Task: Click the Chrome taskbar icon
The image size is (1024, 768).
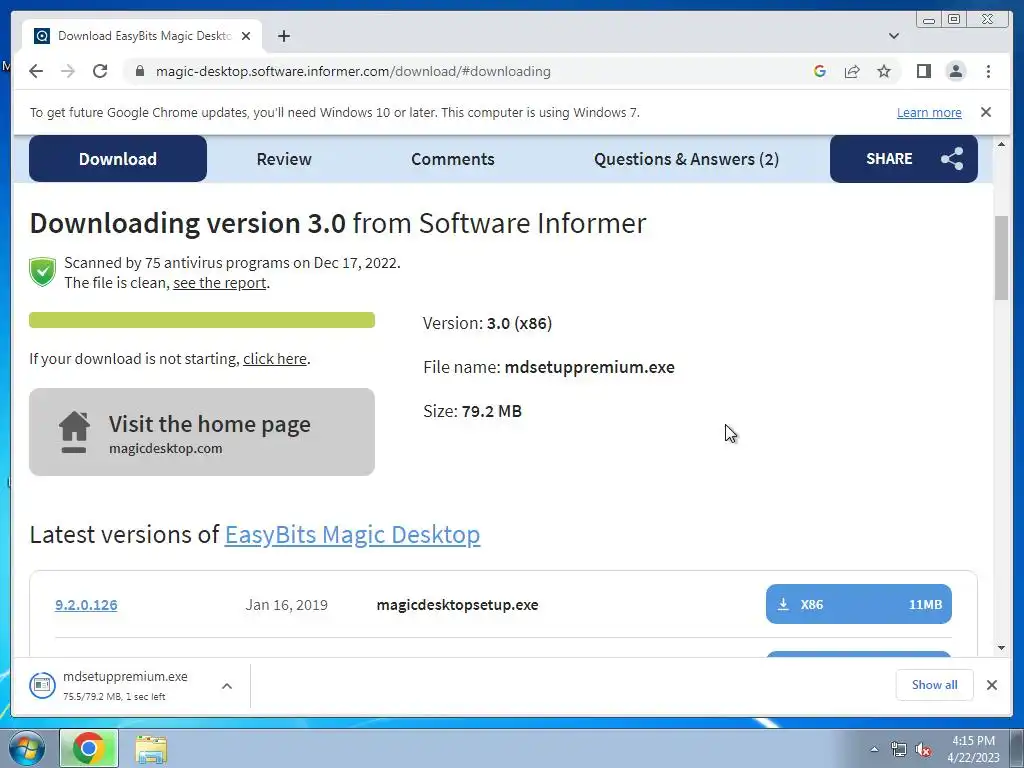Action: tap(89, 748)
